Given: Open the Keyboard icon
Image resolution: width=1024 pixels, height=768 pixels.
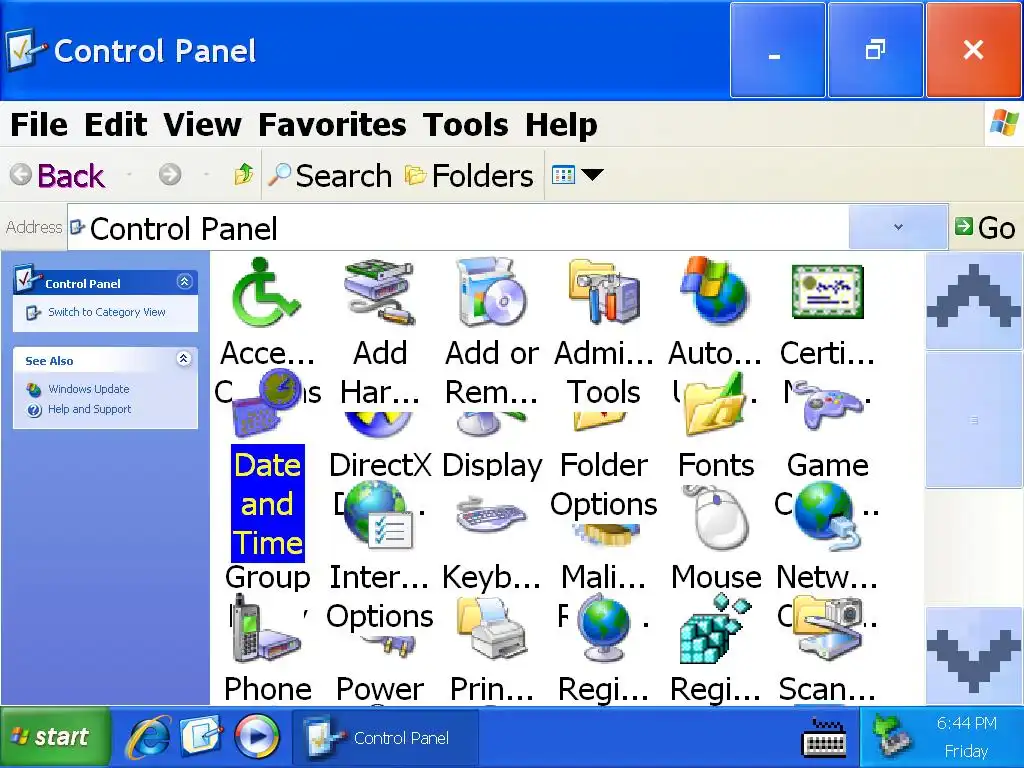Looking at the screenshot, I should (x=491, y=516).
